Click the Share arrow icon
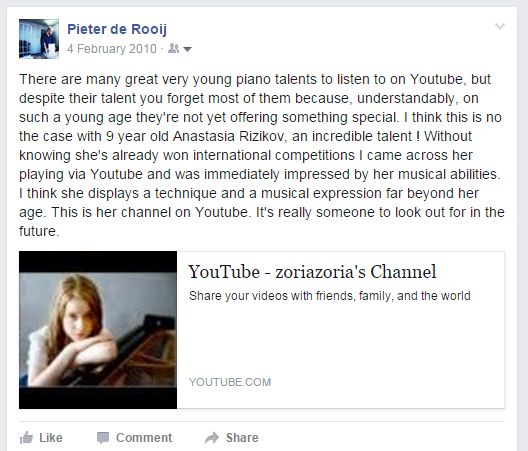 point(212,438)
